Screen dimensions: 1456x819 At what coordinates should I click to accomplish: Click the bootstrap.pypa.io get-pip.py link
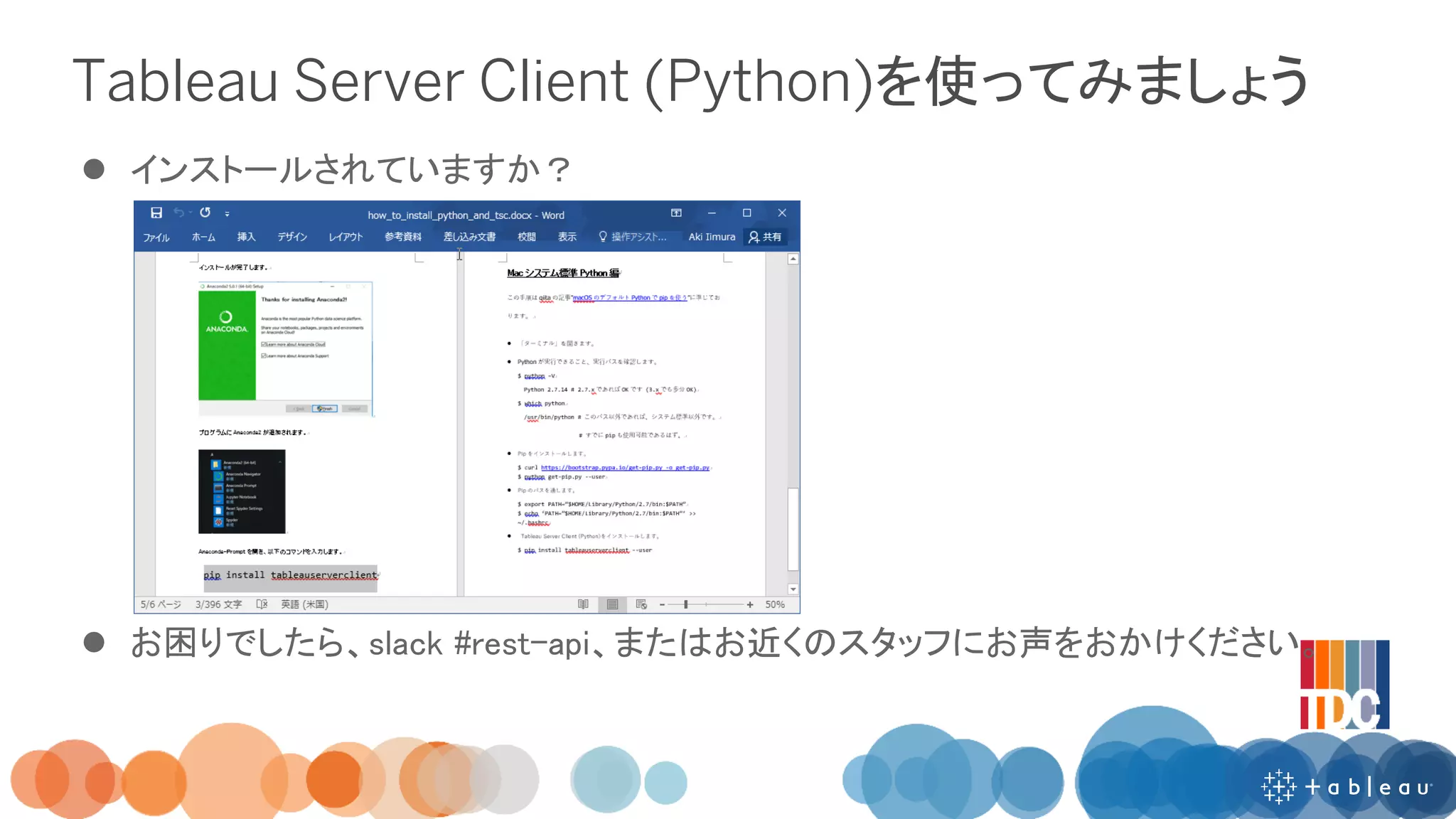625,468
